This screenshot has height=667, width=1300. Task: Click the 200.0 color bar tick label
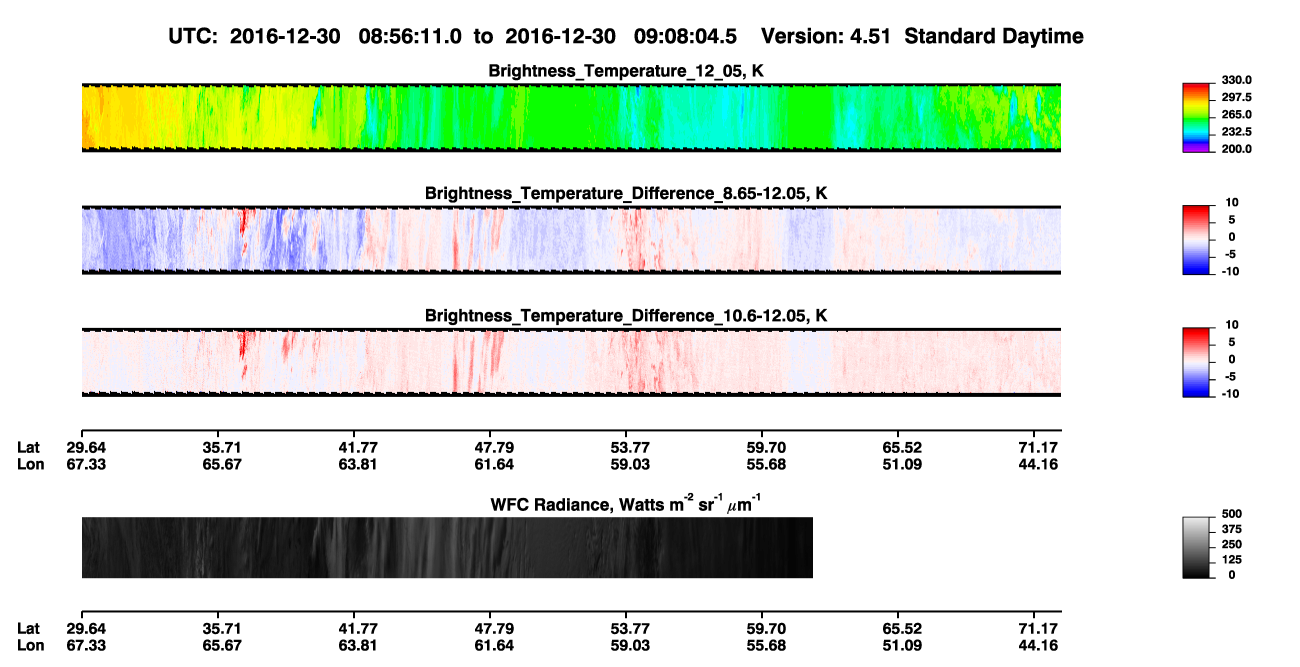1238,148
